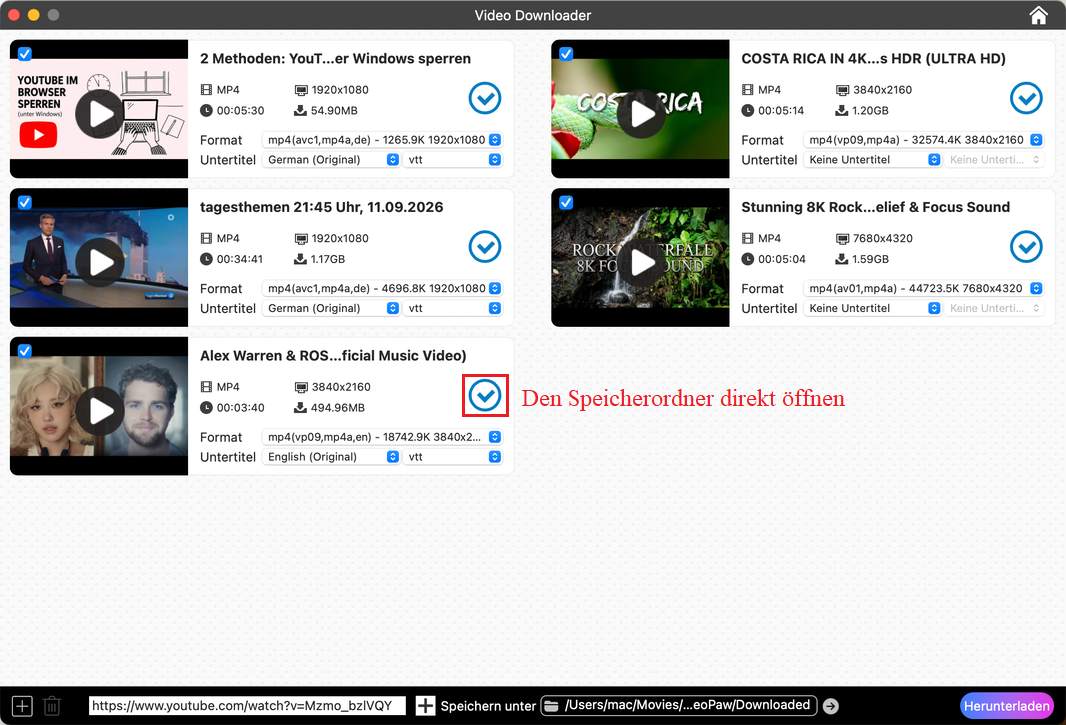This screenshot has height=725, width=1066.
Task: Click the Speichern unter label
Action: [x=488, y=706]
